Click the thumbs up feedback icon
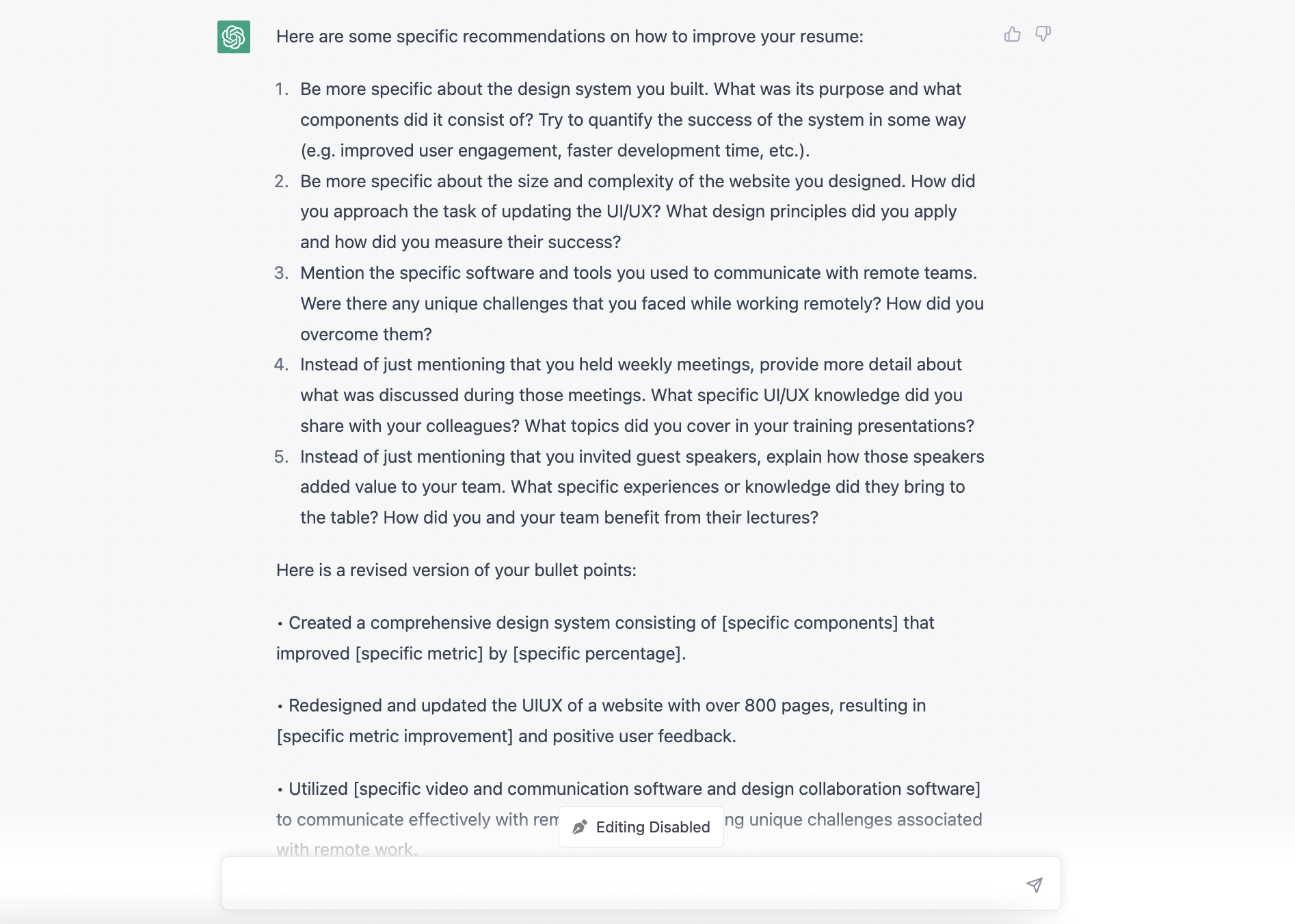The width and height of the screenshot is (1295, 924). click(1012, 34)
